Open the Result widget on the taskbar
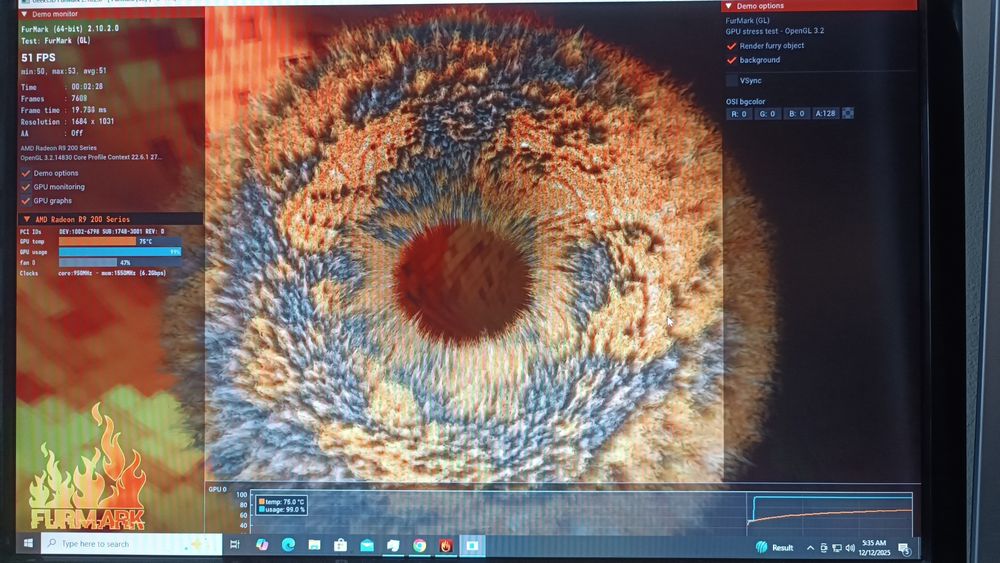Image resolution: width=1000 pixels, height=563 pixels. (x=774, y=547)
